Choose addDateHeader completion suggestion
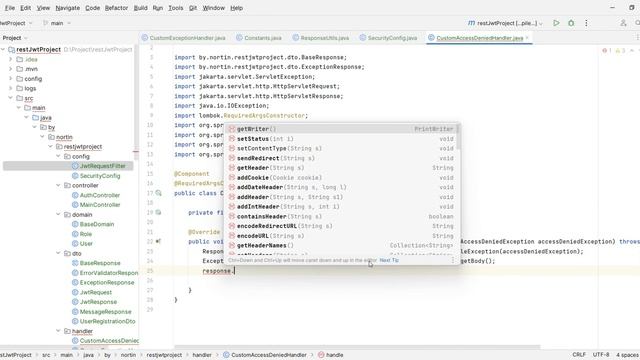Viewport: 640px width, 360px height. [341, 187]
